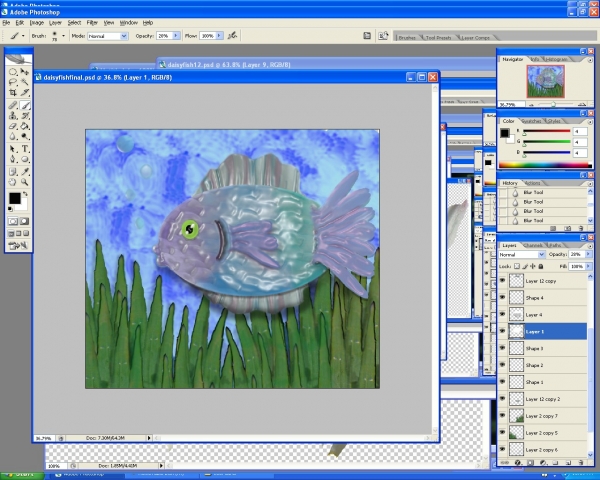The width and height of the screenshot is (600, 480).
Task: Select the Eyedropper tool
Action: [24, 172]
